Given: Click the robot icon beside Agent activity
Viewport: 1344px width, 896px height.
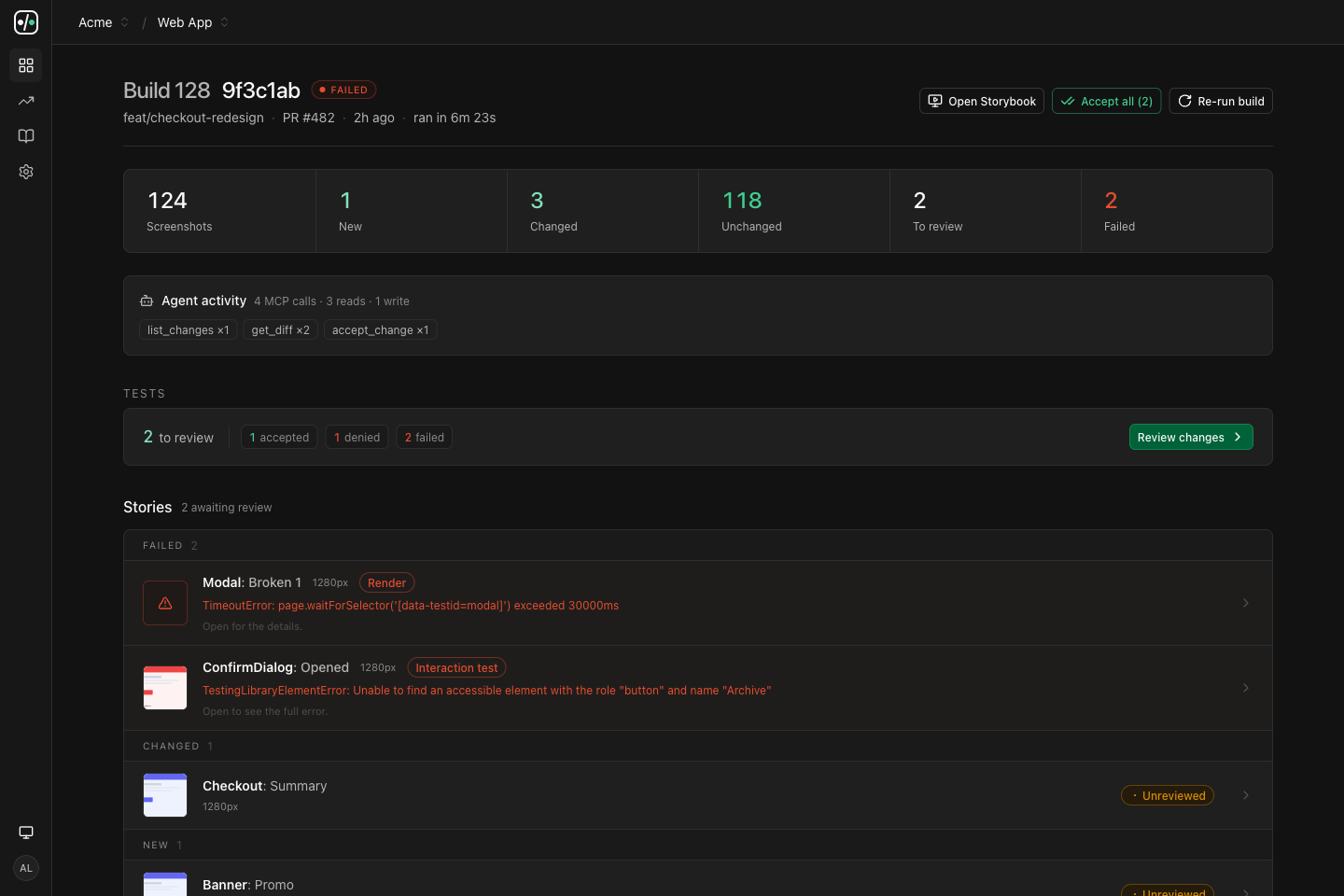Looking at the screenshot, I should click(147, 301).
